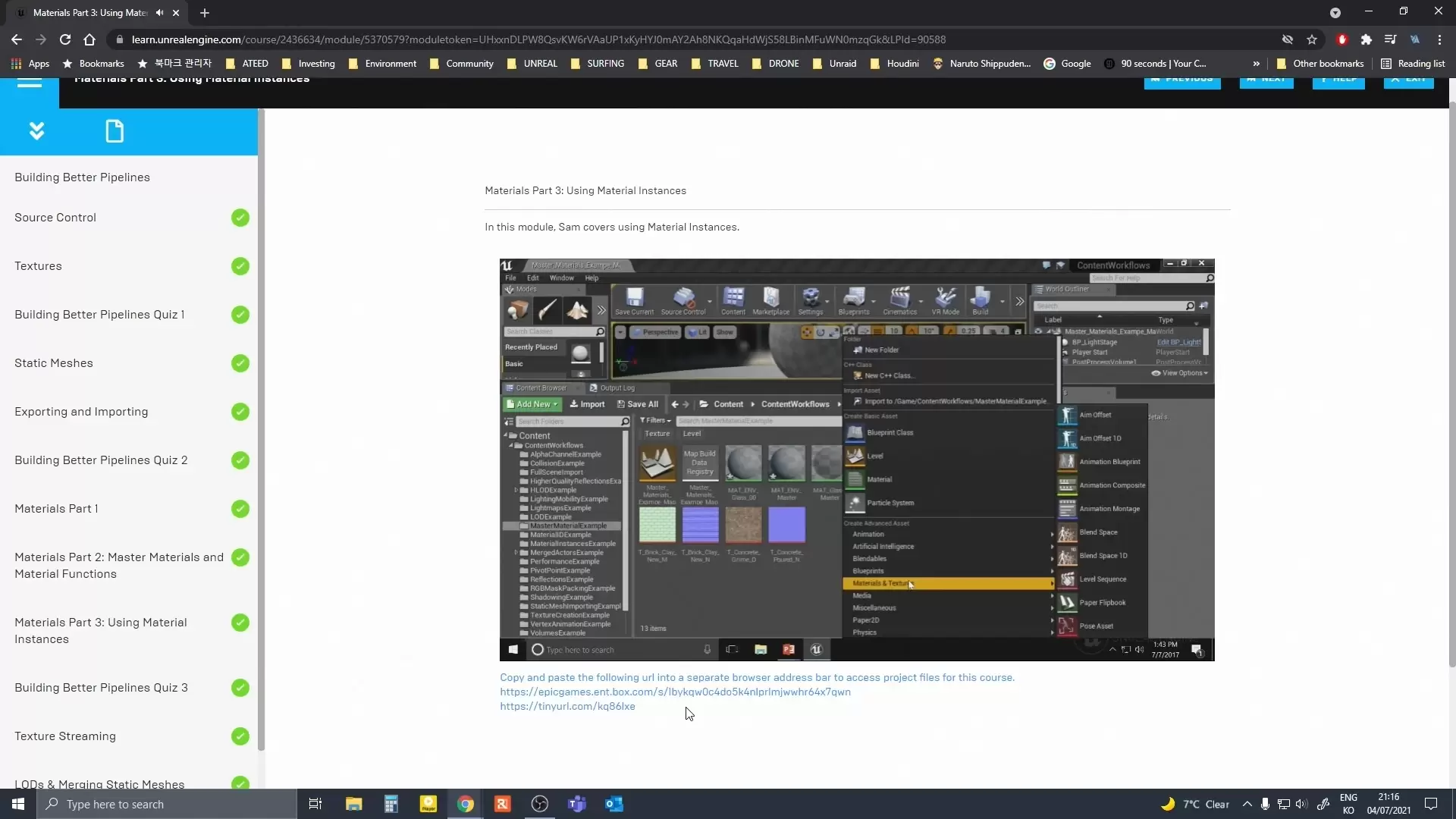Mute the tab via its speaker icon
This screenshot has height=819, width=1456.
click(159, 13)
